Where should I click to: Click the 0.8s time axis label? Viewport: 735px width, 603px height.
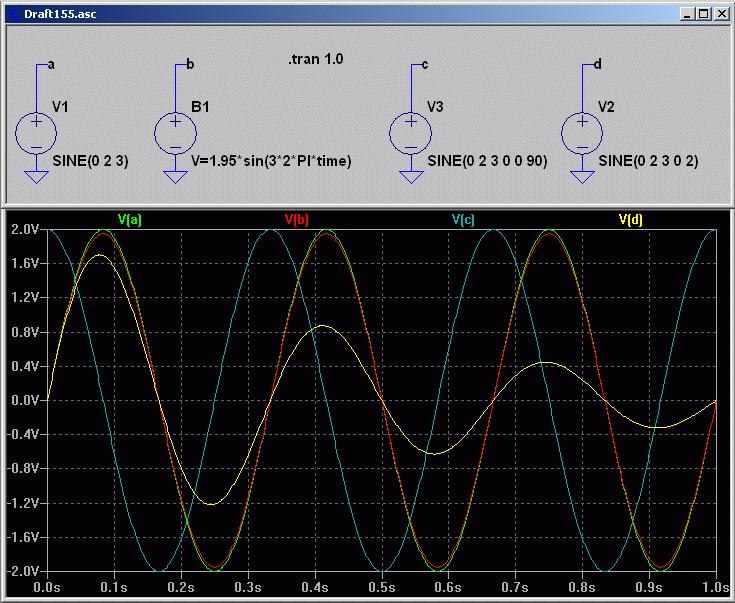(582, 588)
